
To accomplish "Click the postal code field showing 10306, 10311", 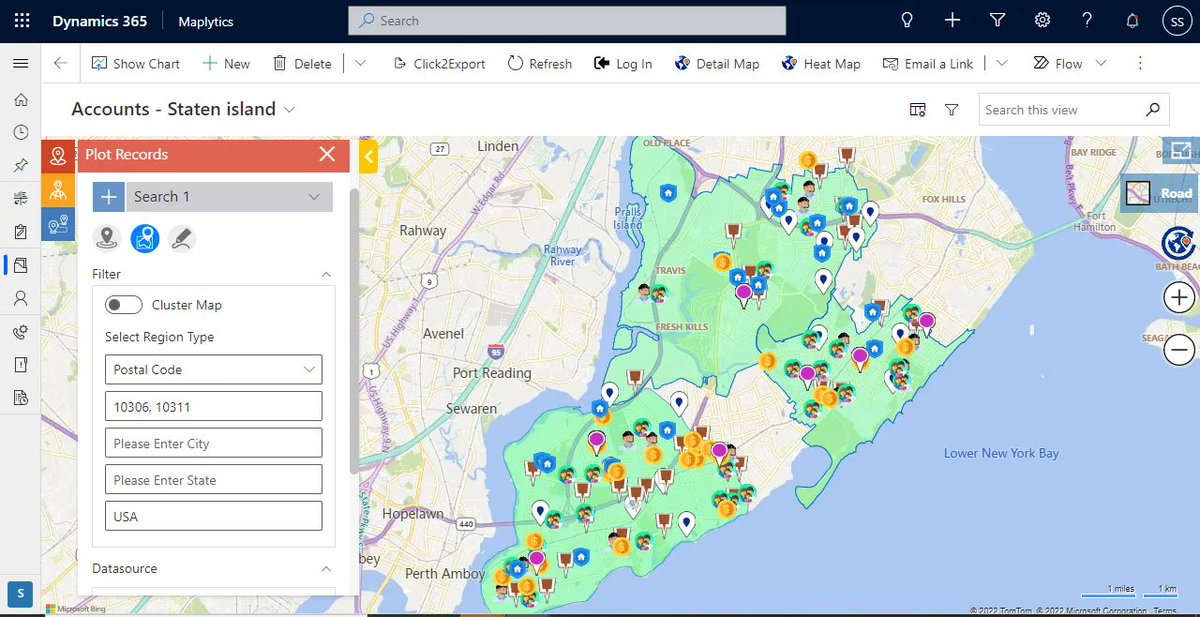I will click(213, 406).
